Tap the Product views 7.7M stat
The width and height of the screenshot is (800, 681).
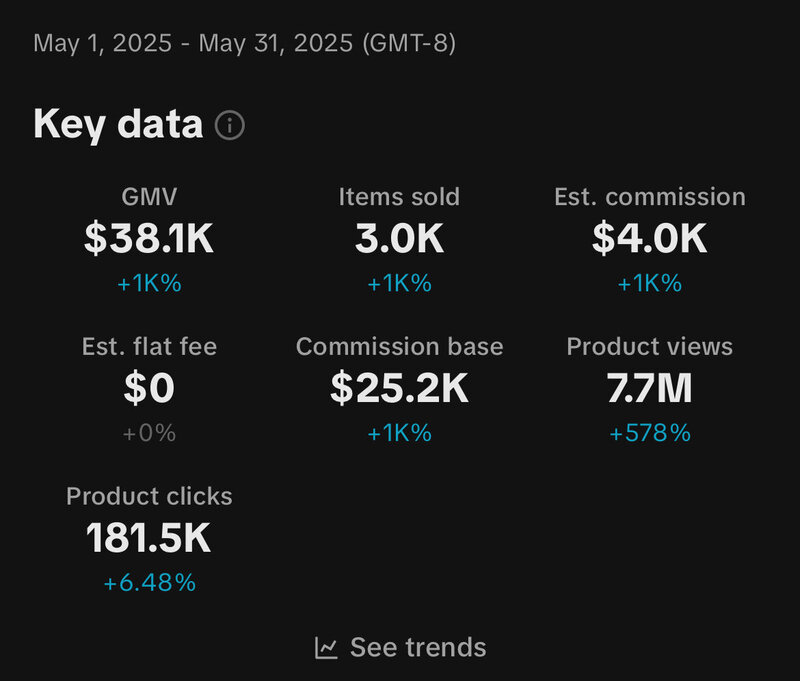click(649, 389)
